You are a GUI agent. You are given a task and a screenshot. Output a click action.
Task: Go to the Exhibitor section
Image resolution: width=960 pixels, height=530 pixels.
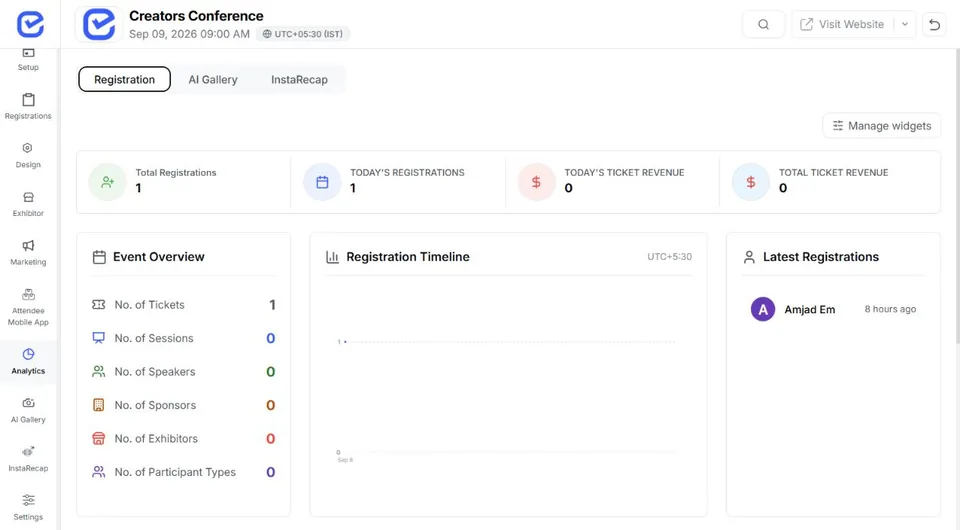pyautogui.click(x=28, y=204)
